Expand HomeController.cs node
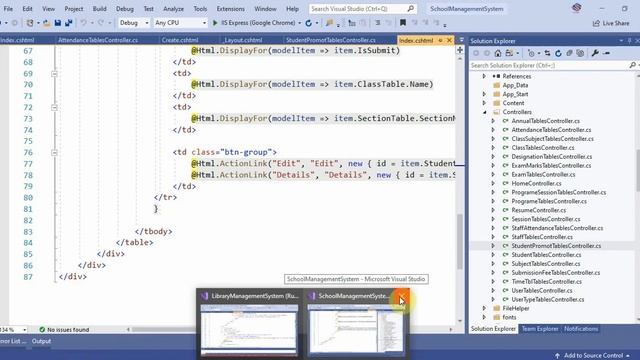 pyautogui.click(x=493, y=184)
